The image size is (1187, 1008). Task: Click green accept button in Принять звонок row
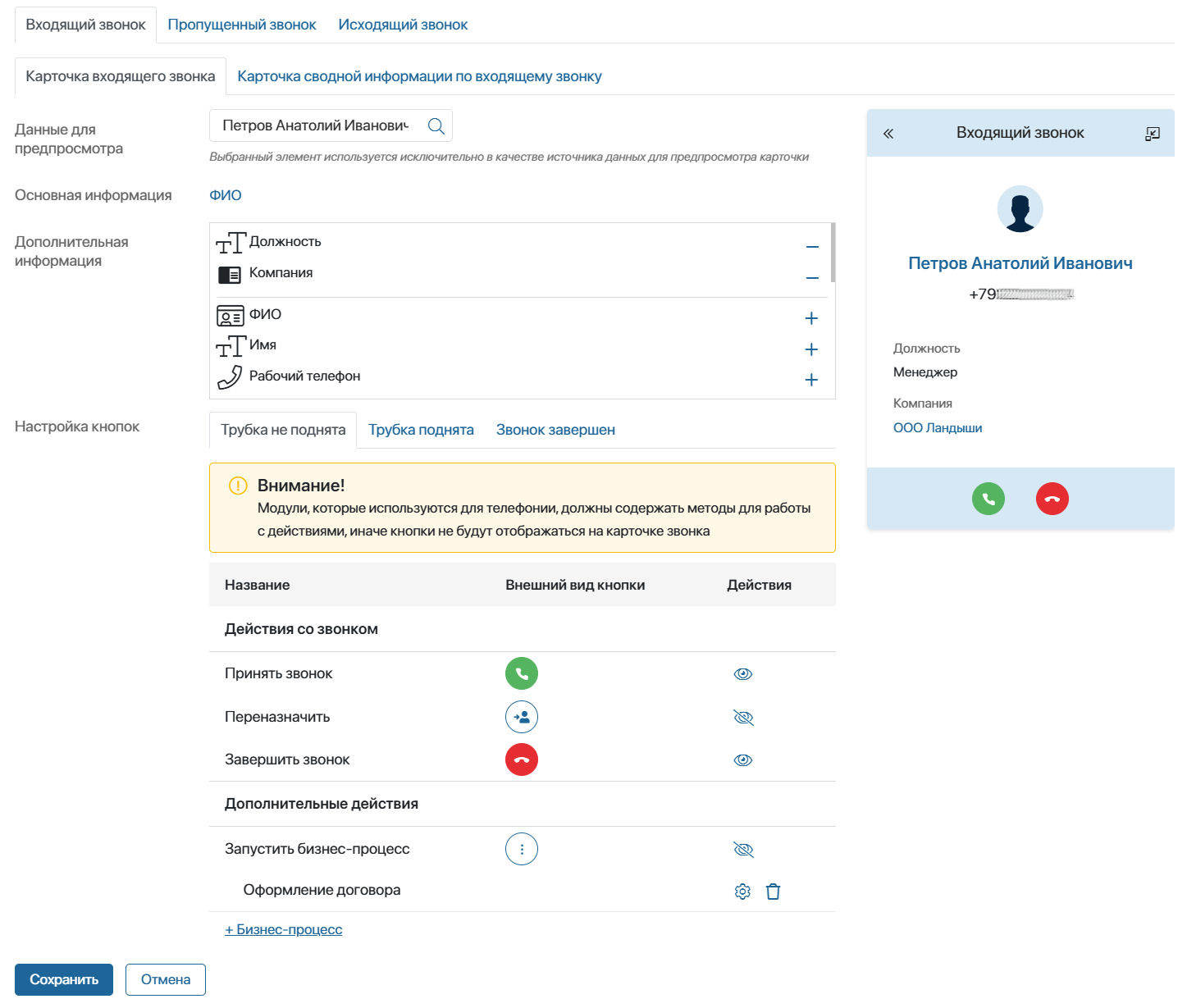[522, 673]
